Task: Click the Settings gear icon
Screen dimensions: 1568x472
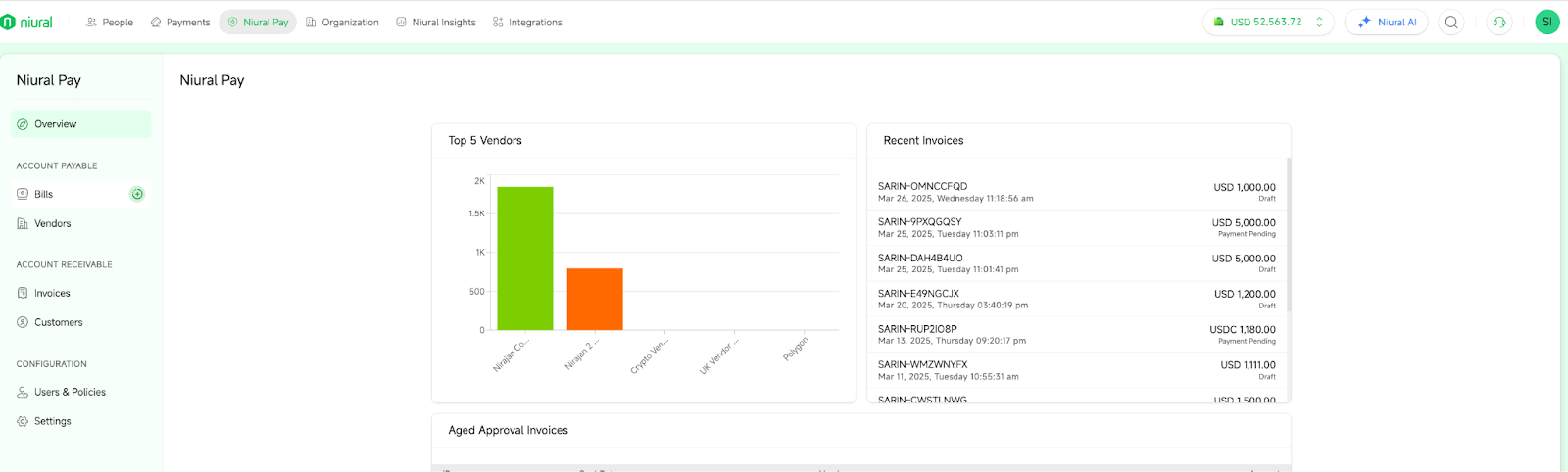Action: click(23, 421)
